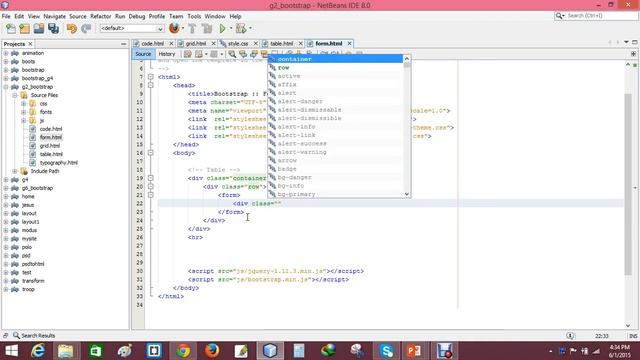The image size is (640, 360).
Task: Open Firefox from the taskbar
Action: point(212,351)
